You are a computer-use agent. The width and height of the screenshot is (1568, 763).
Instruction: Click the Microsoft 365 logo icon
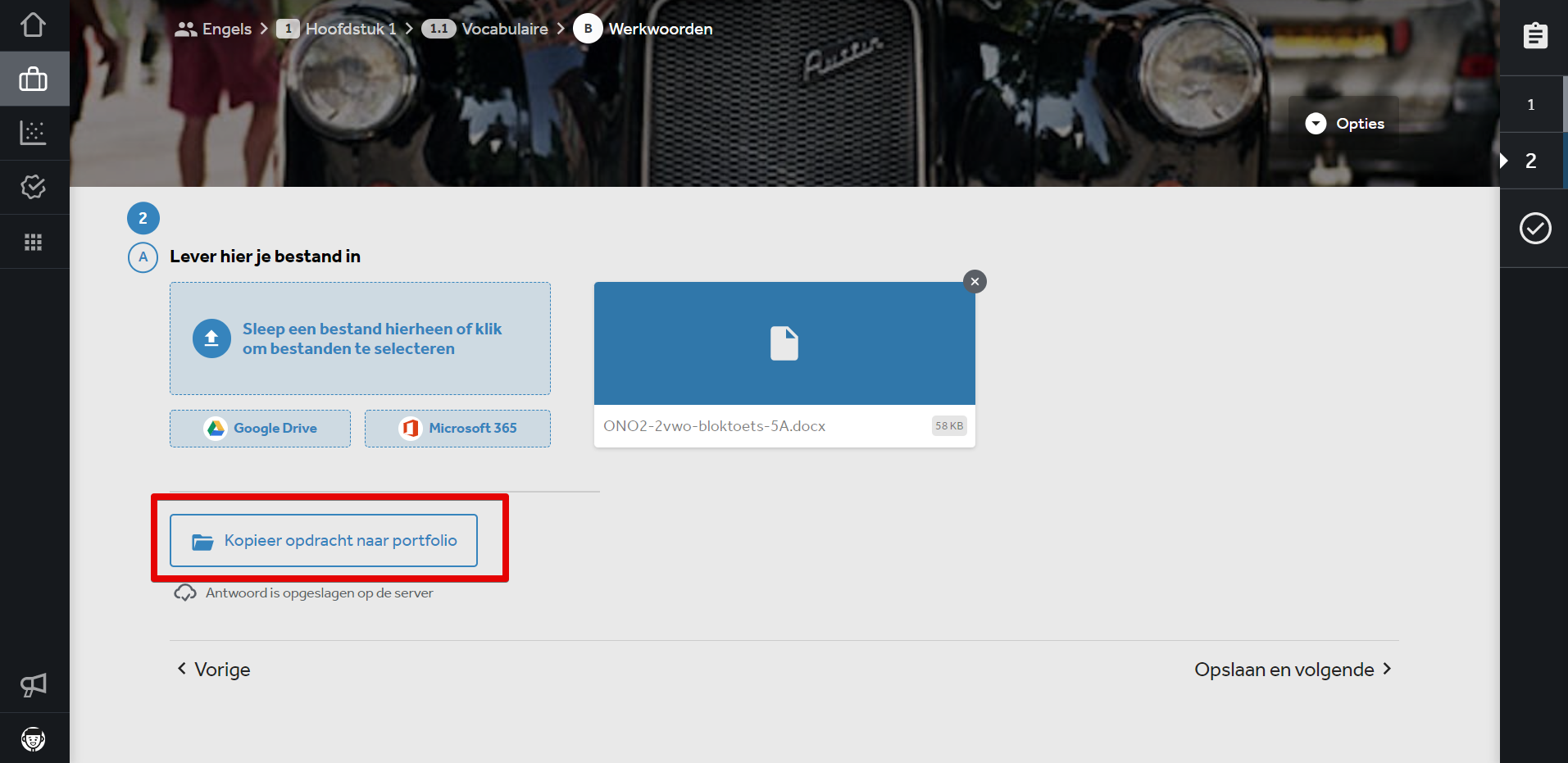411,428
